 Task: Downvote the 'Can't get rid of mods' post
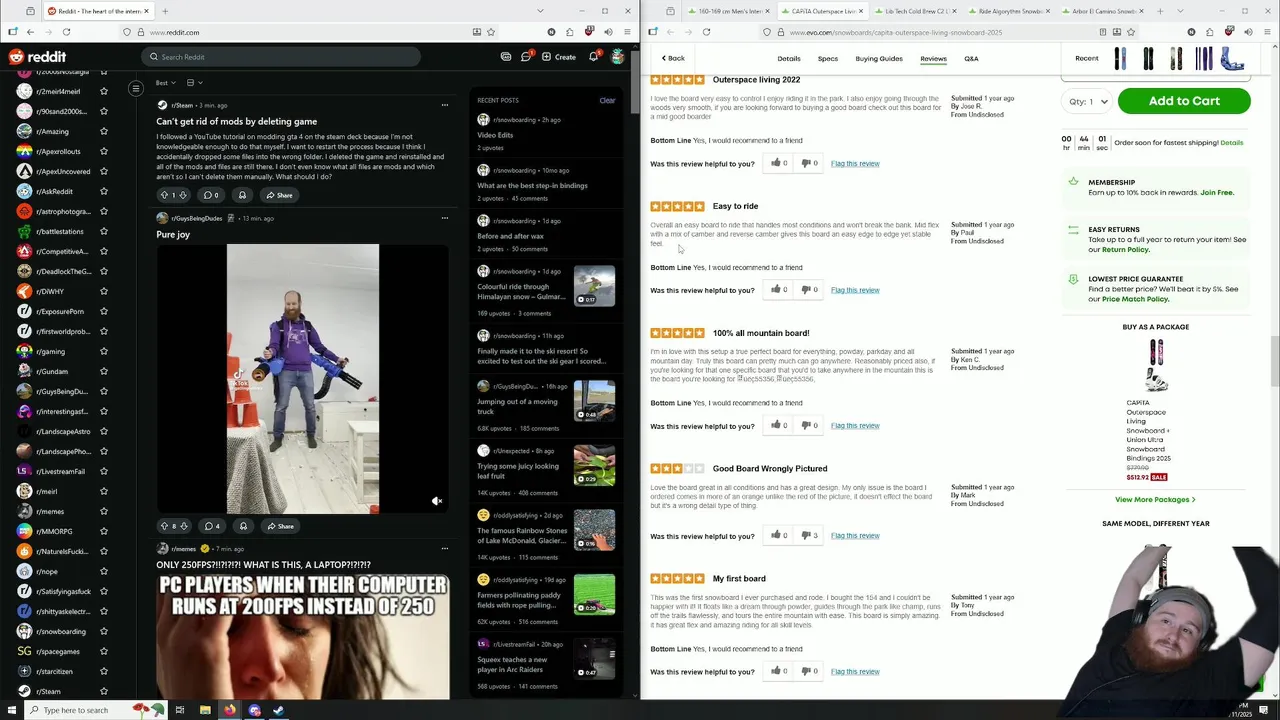(182, 195)
